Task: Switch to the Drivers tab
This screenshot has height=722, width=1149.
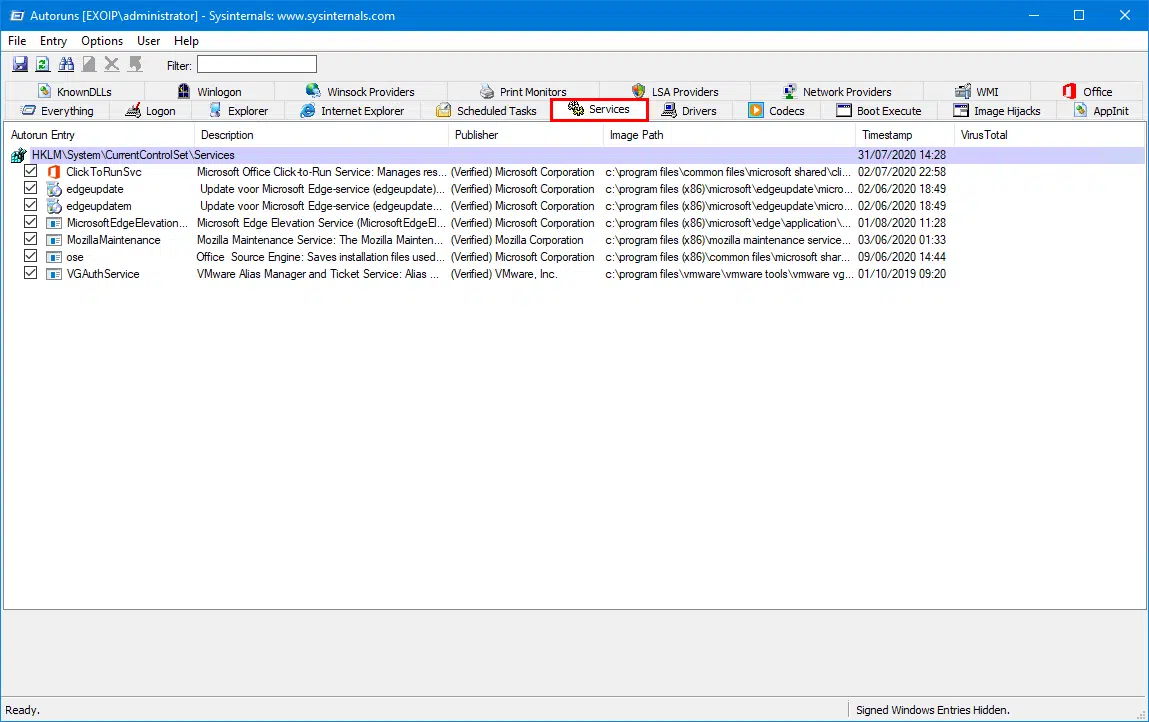Action: [690, 111]
